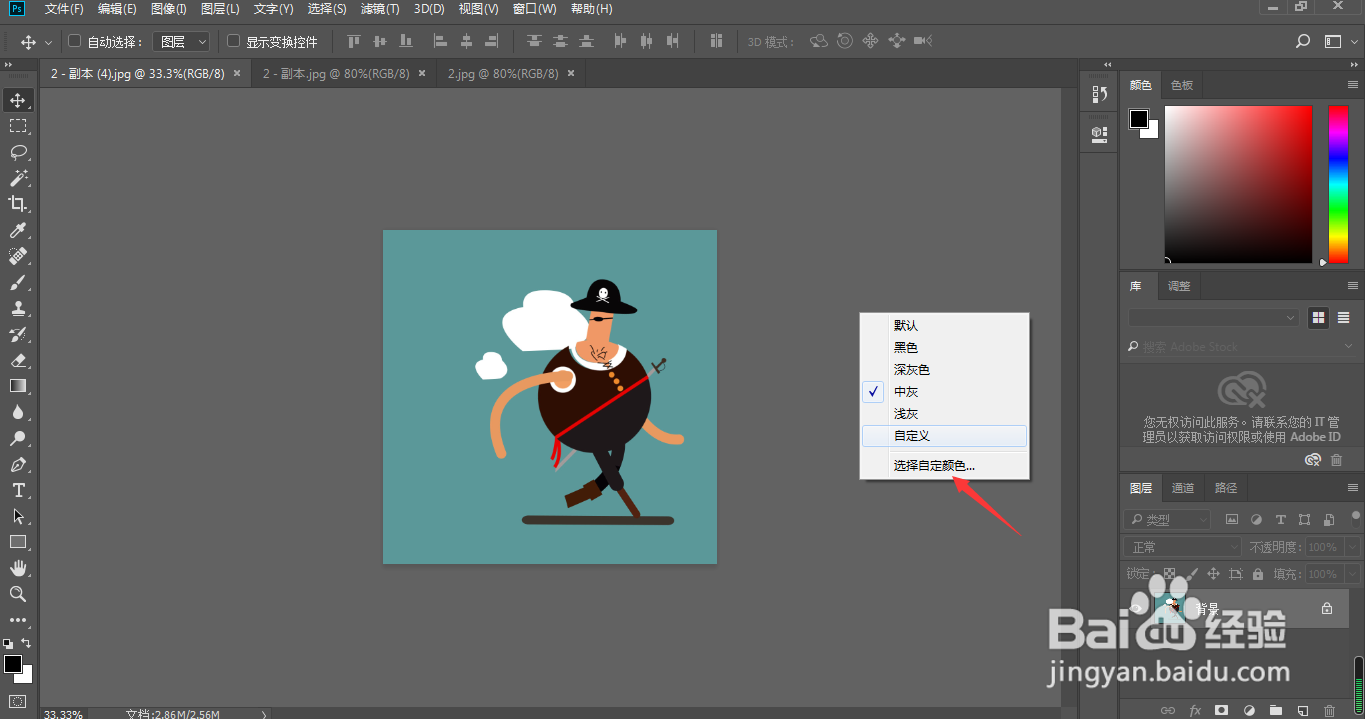This screenshot has width=1365, height=719.
Task: Click the delete layer trash icon
Action: [x=1329, y=710]
